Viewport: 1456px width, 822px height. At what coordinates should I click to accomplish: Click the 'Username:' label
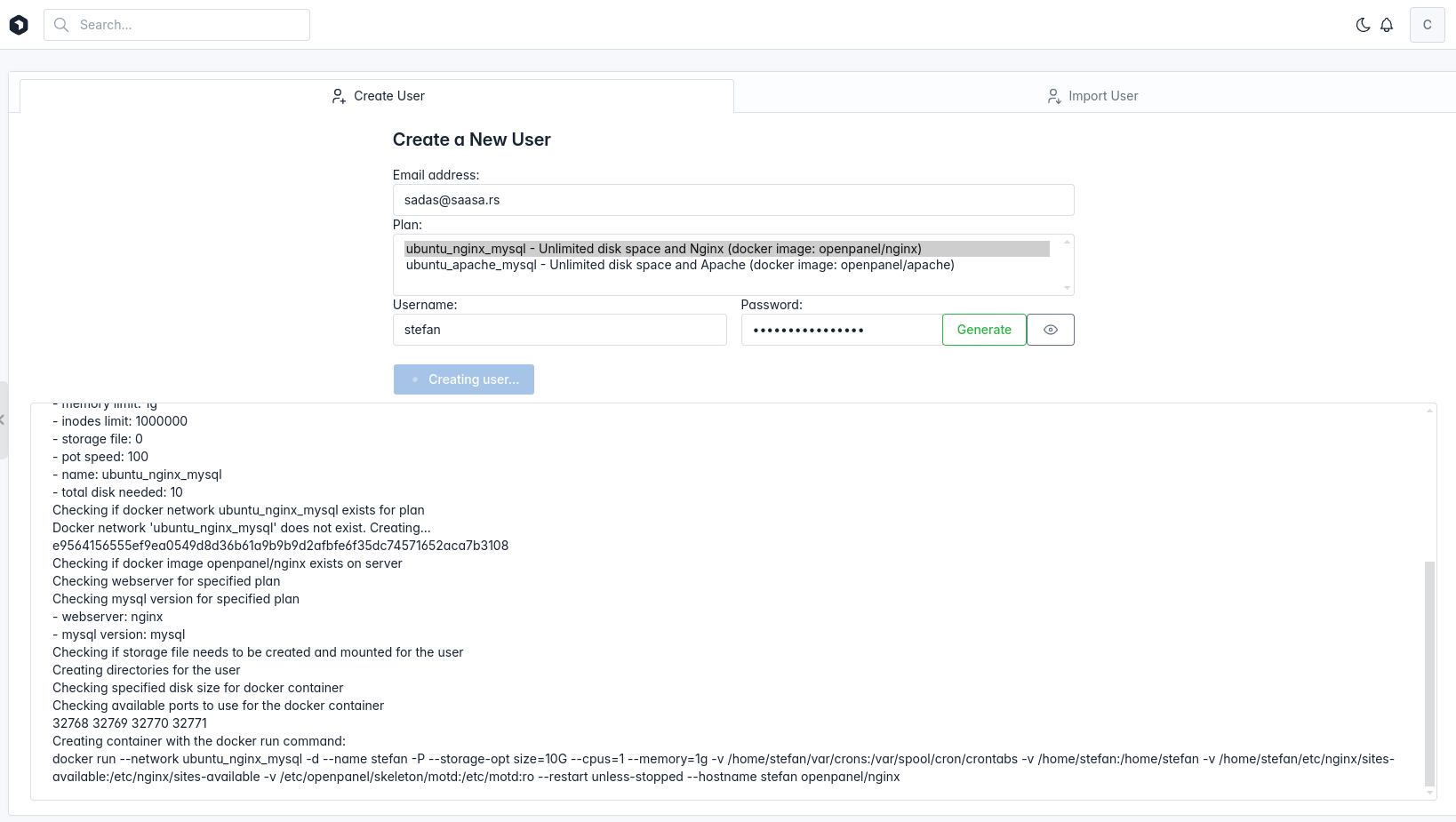point(425,305)
